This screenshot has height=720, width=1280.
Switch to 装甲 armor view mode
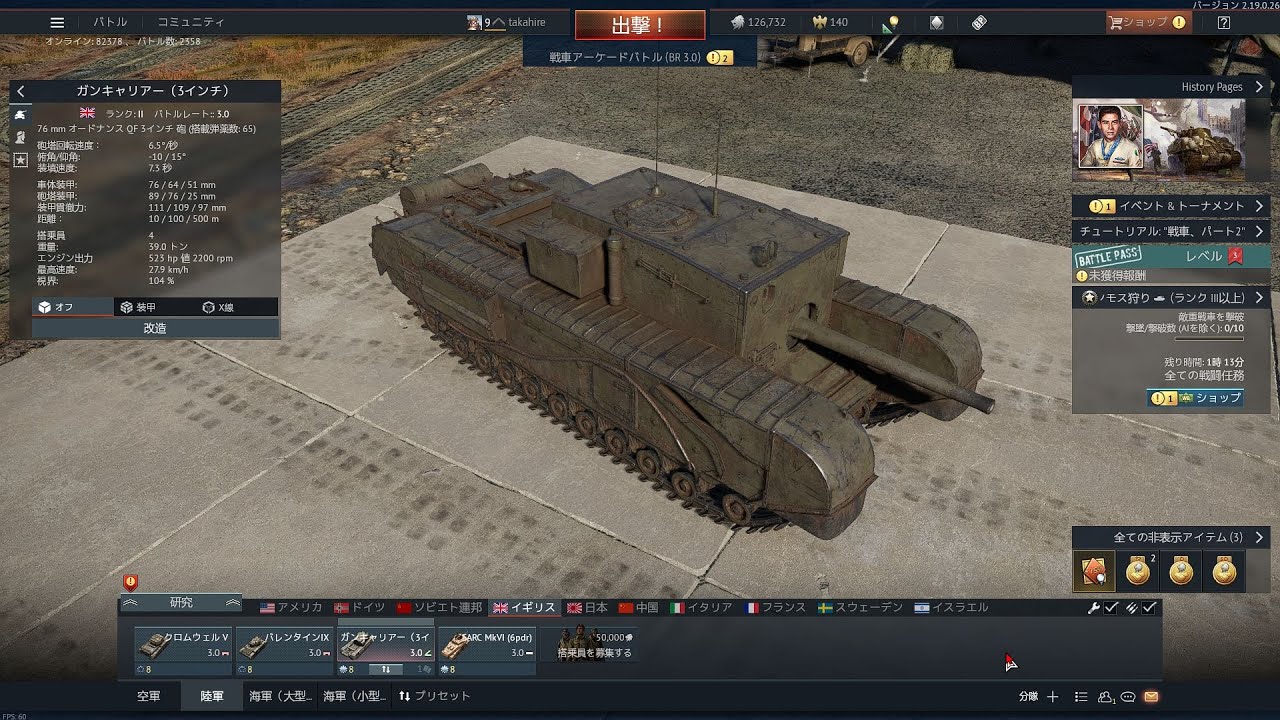[154, 307]
